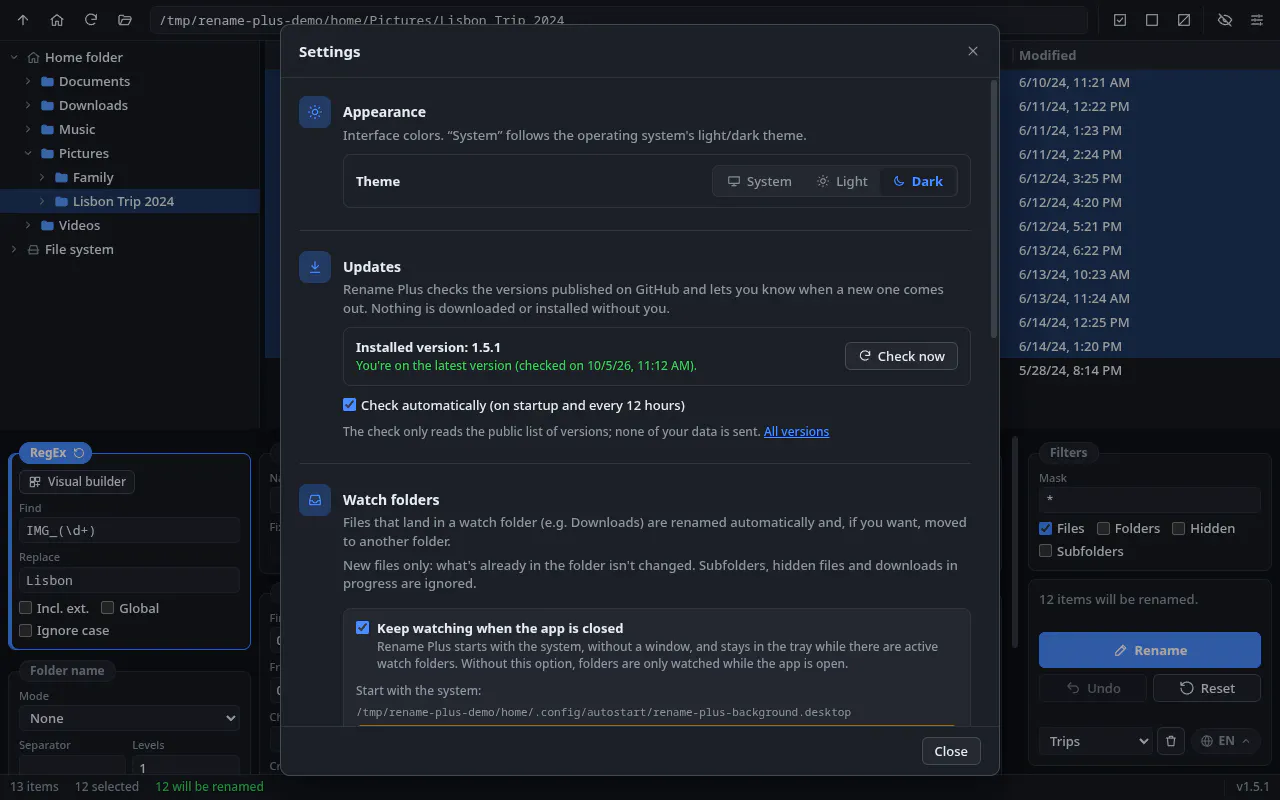Select the Light theme option
This screenshot has width=1280, height=800.
[x=842, y=181]
